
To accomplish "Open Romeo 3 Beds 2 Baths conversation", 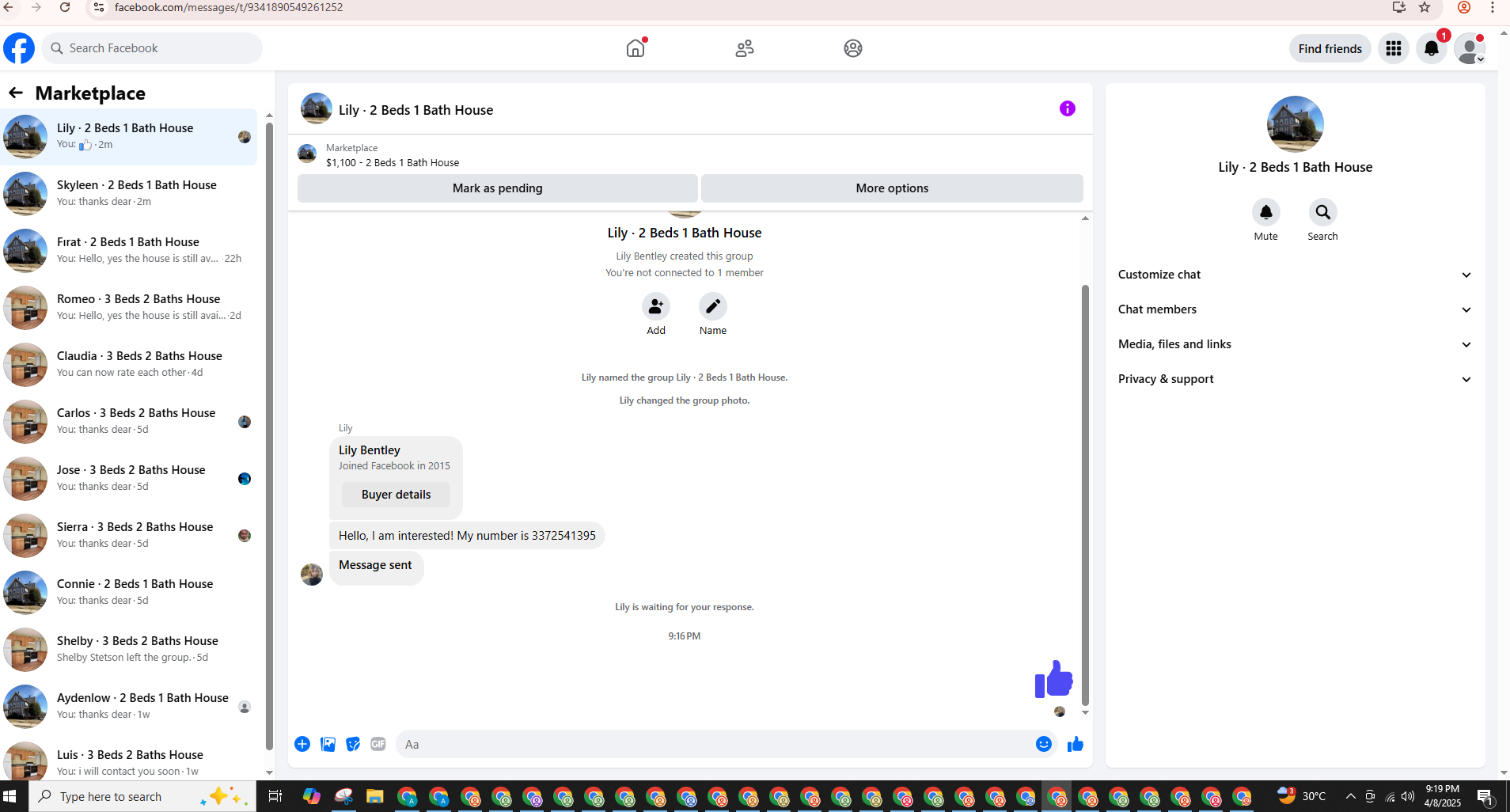I will pos(129,307).
